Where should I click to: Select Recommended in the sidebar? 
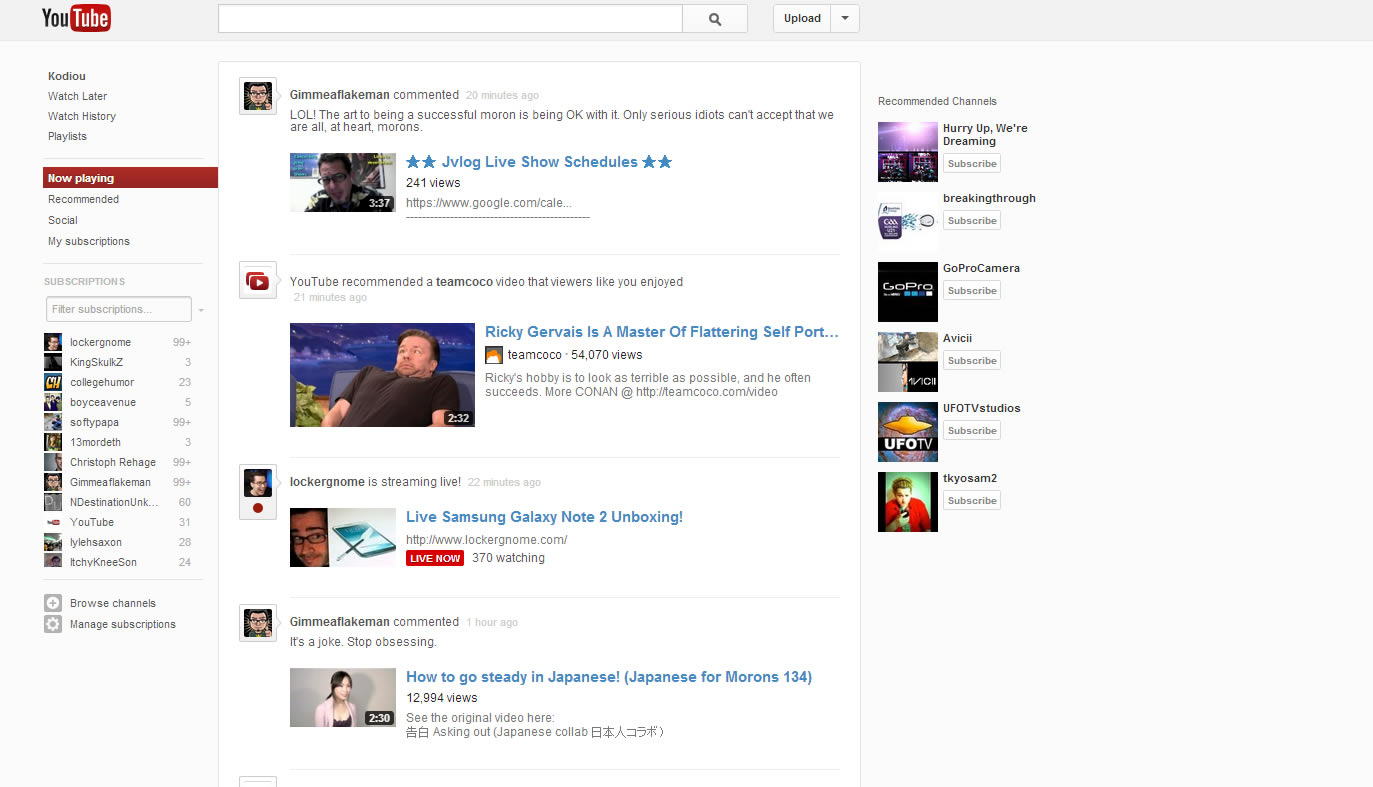[x=83, y=199]
